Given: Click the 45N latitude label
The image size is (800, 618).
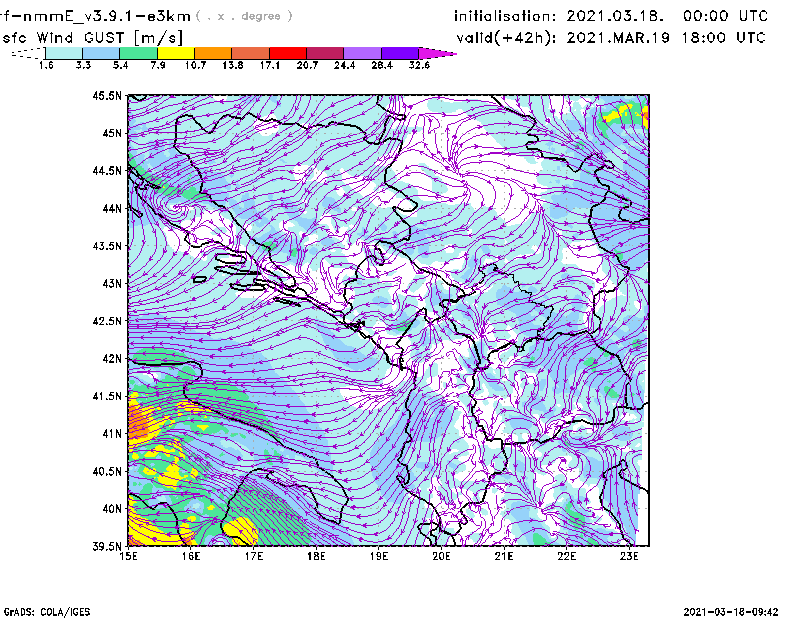Looking at the screenshot, I should point(112,133).
